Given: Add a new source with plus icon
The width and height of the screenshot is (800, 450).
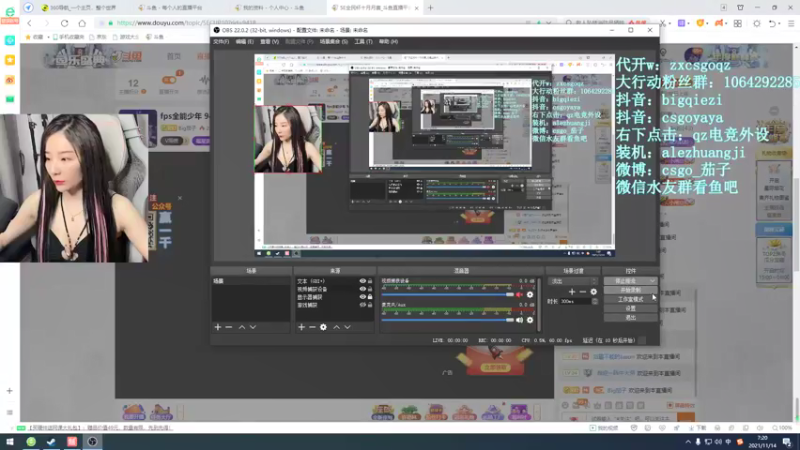Looking at the screenshot, I should (302, 327).
